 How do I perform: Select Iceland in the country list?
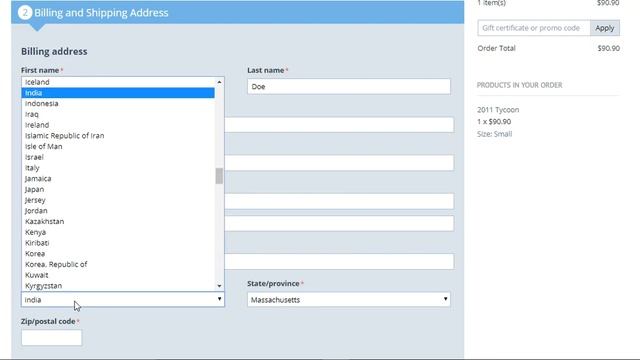click(x=118, y=82)
